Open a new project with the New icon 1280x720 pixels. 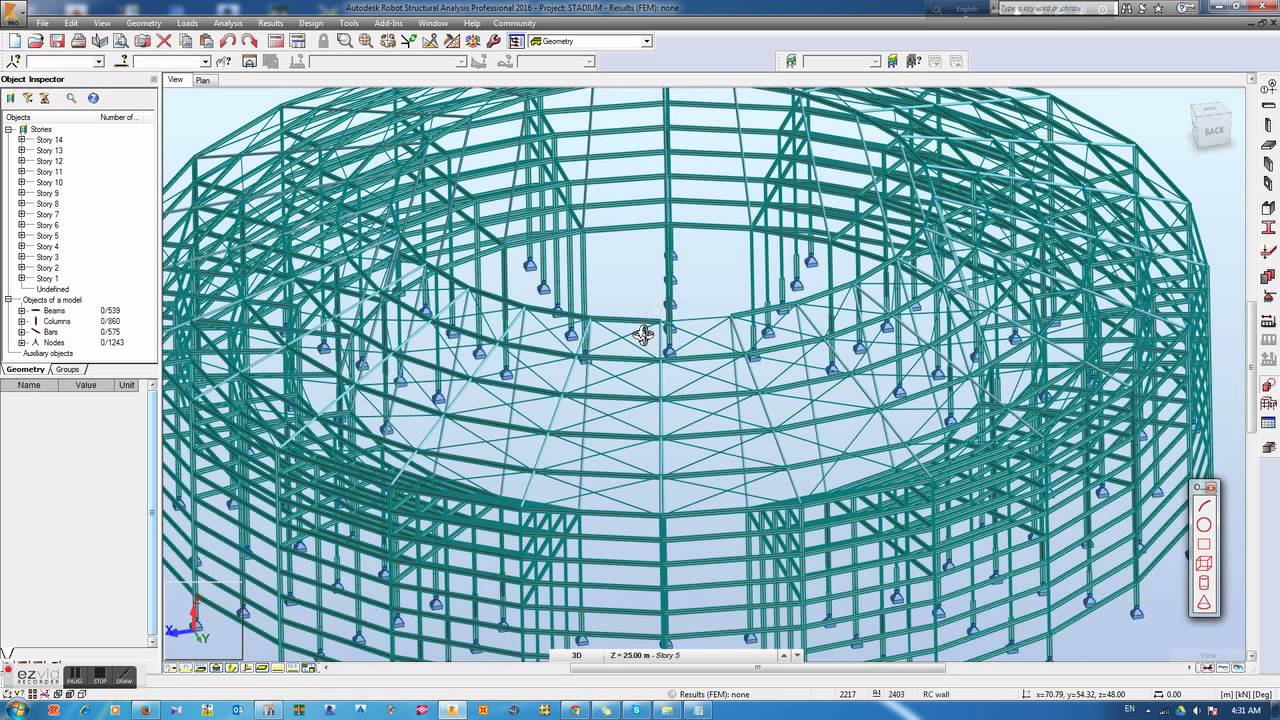(x=14, y=41)
